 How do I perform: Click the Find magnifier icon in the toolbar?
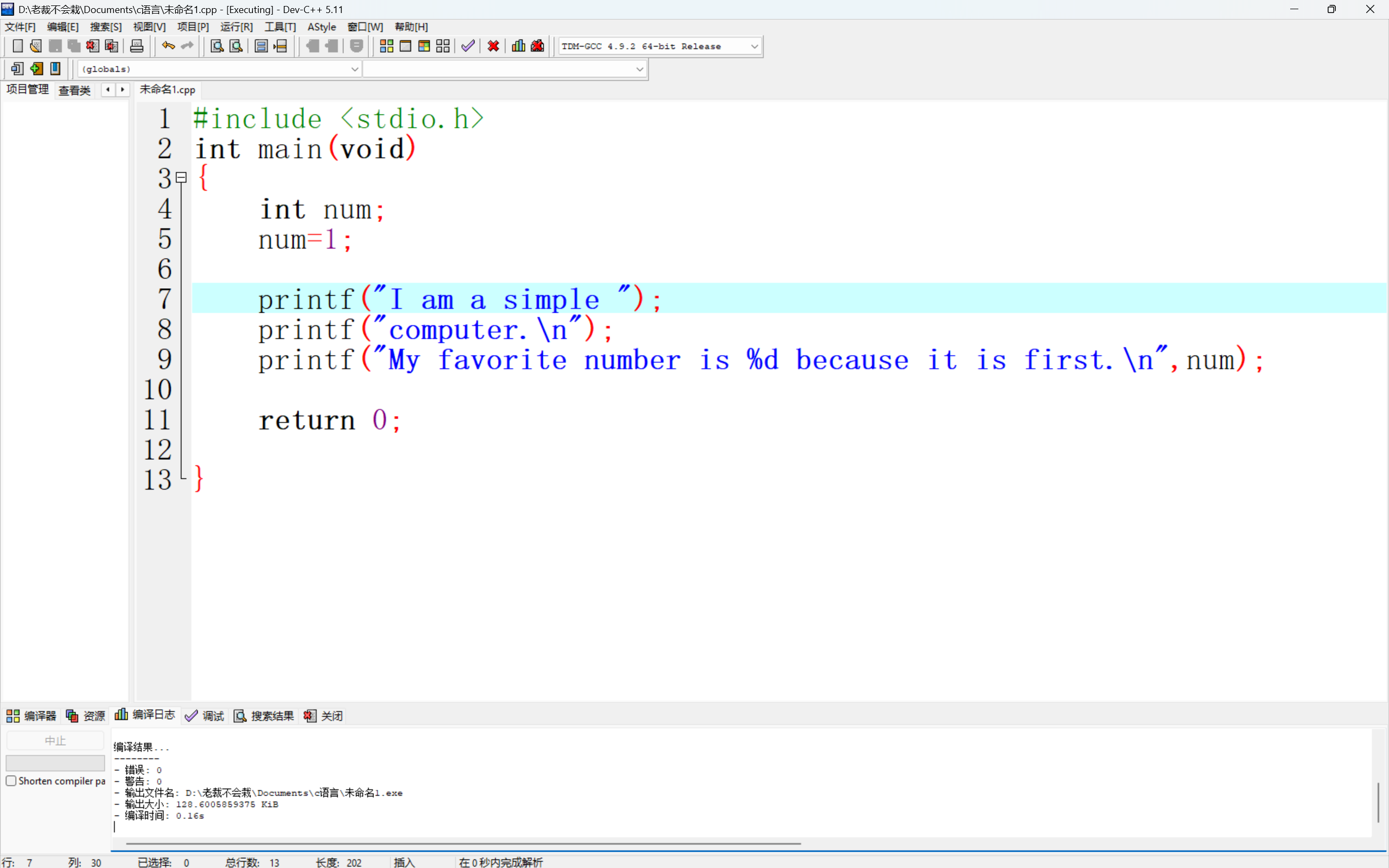[217, 46]
